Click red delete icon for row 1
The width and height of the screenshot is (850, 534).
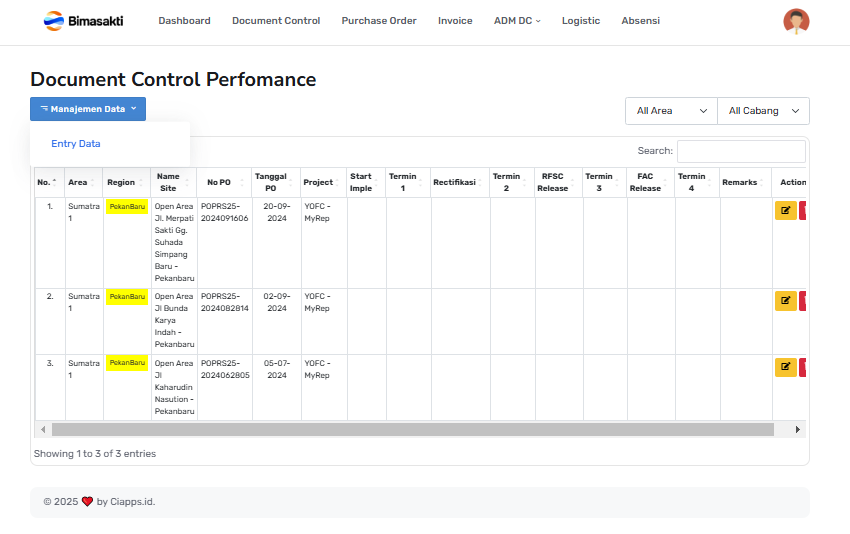click(x=804, y=211)
